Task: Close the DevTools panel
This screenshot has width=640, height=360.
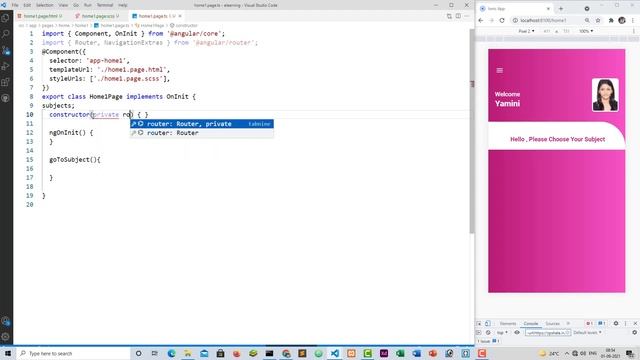Action: (x=635, y=323)
